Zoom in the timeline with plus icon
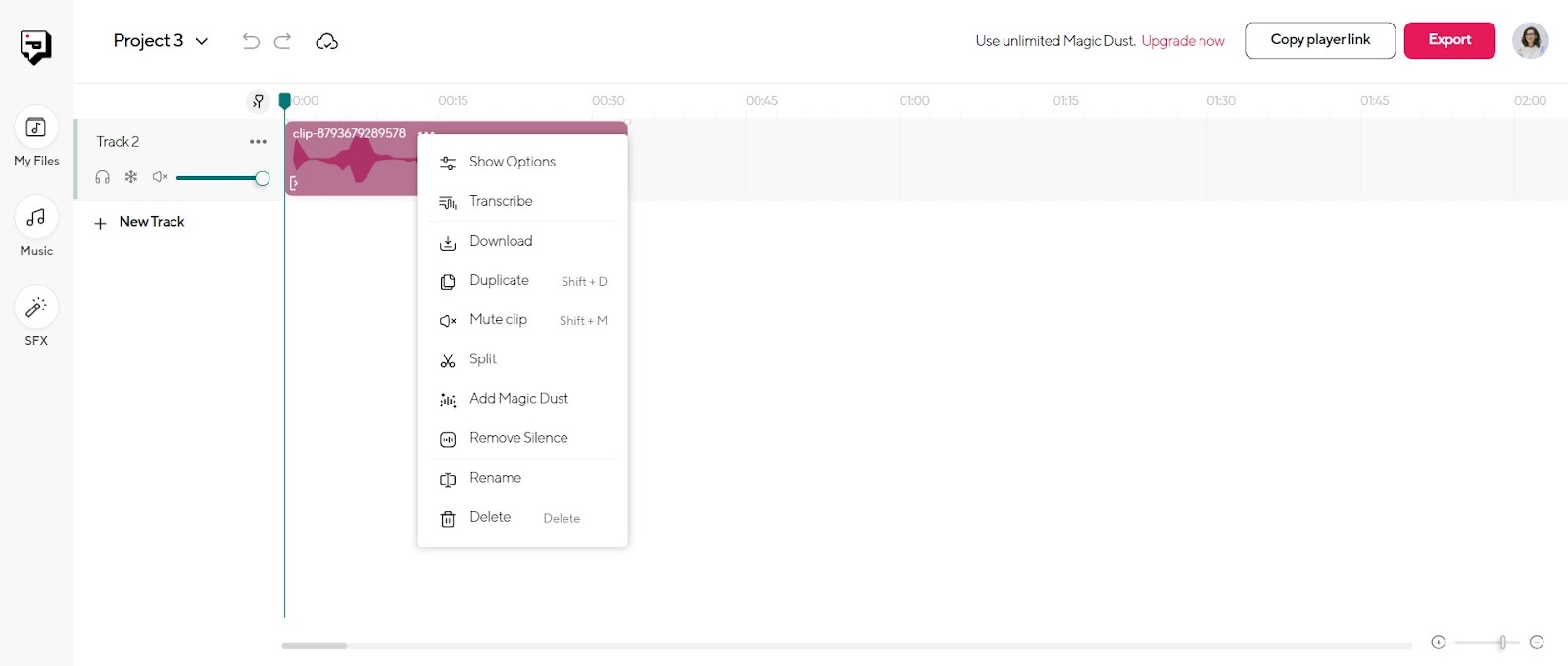Screen dimensions: 1568x666 (x=1438, y=642)
